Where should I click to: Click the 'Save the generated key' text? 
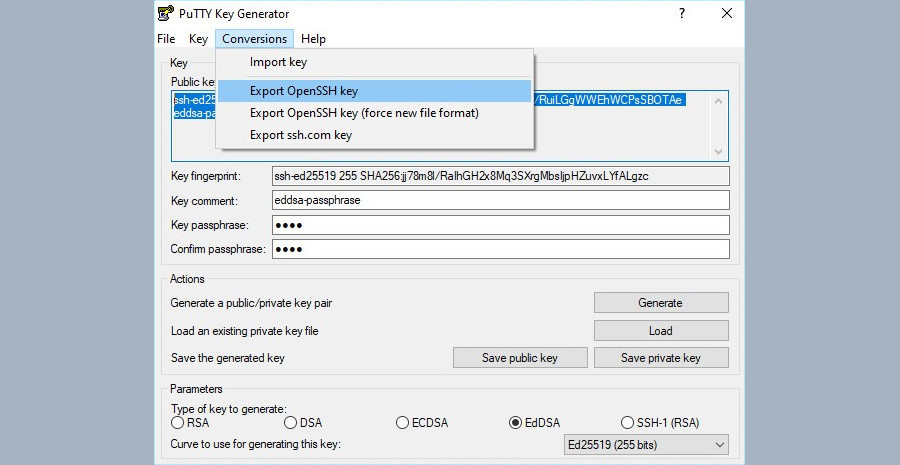(228, 358)
